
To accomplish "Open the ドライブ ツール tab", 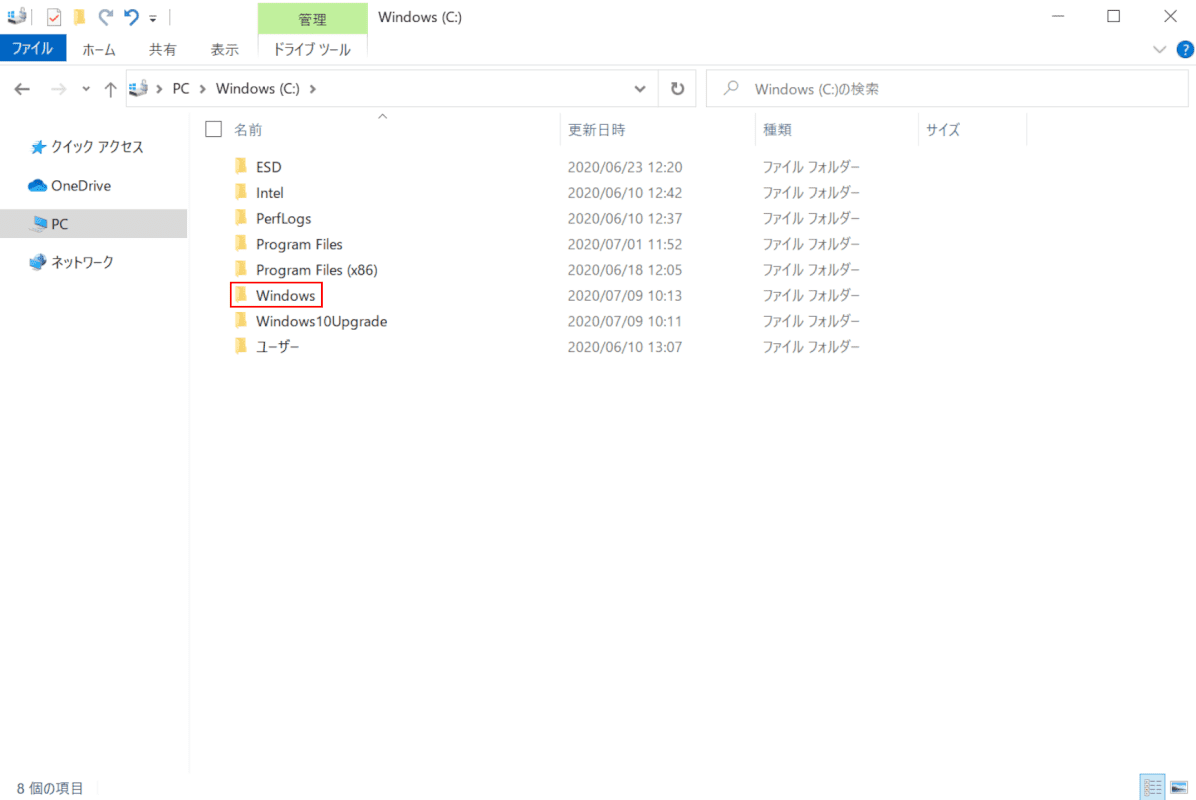I will (312, 50).
